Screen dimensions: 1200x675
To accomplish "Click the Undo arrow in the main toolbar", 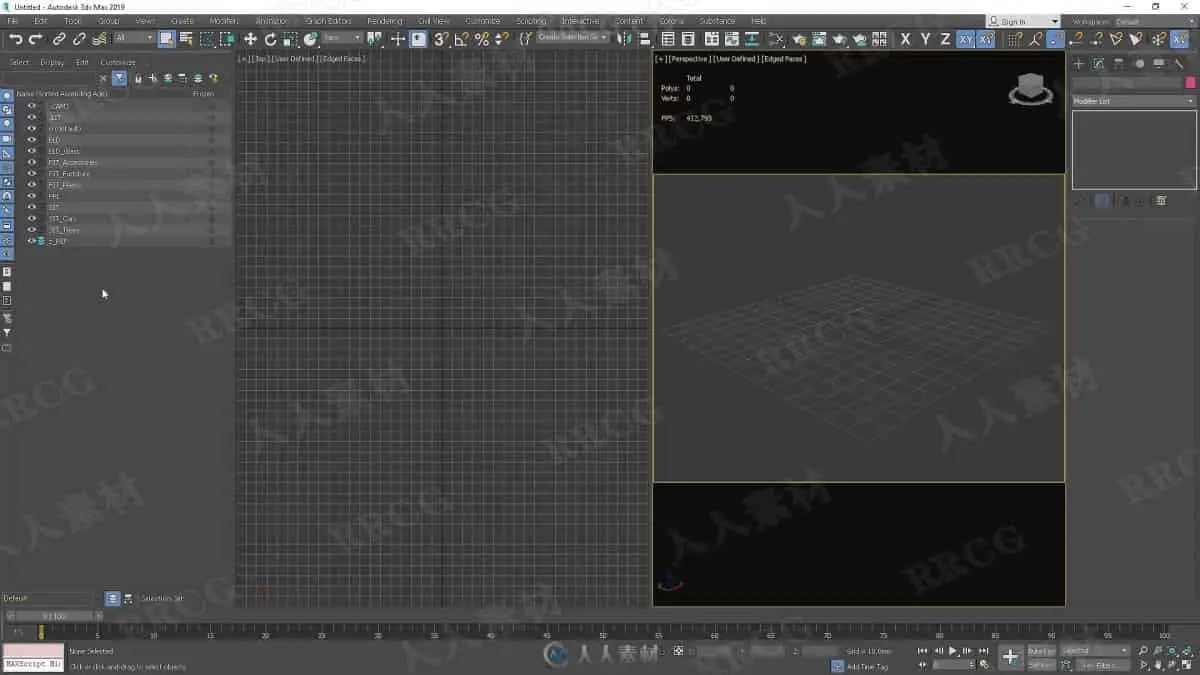I will (x=16, y=39).
